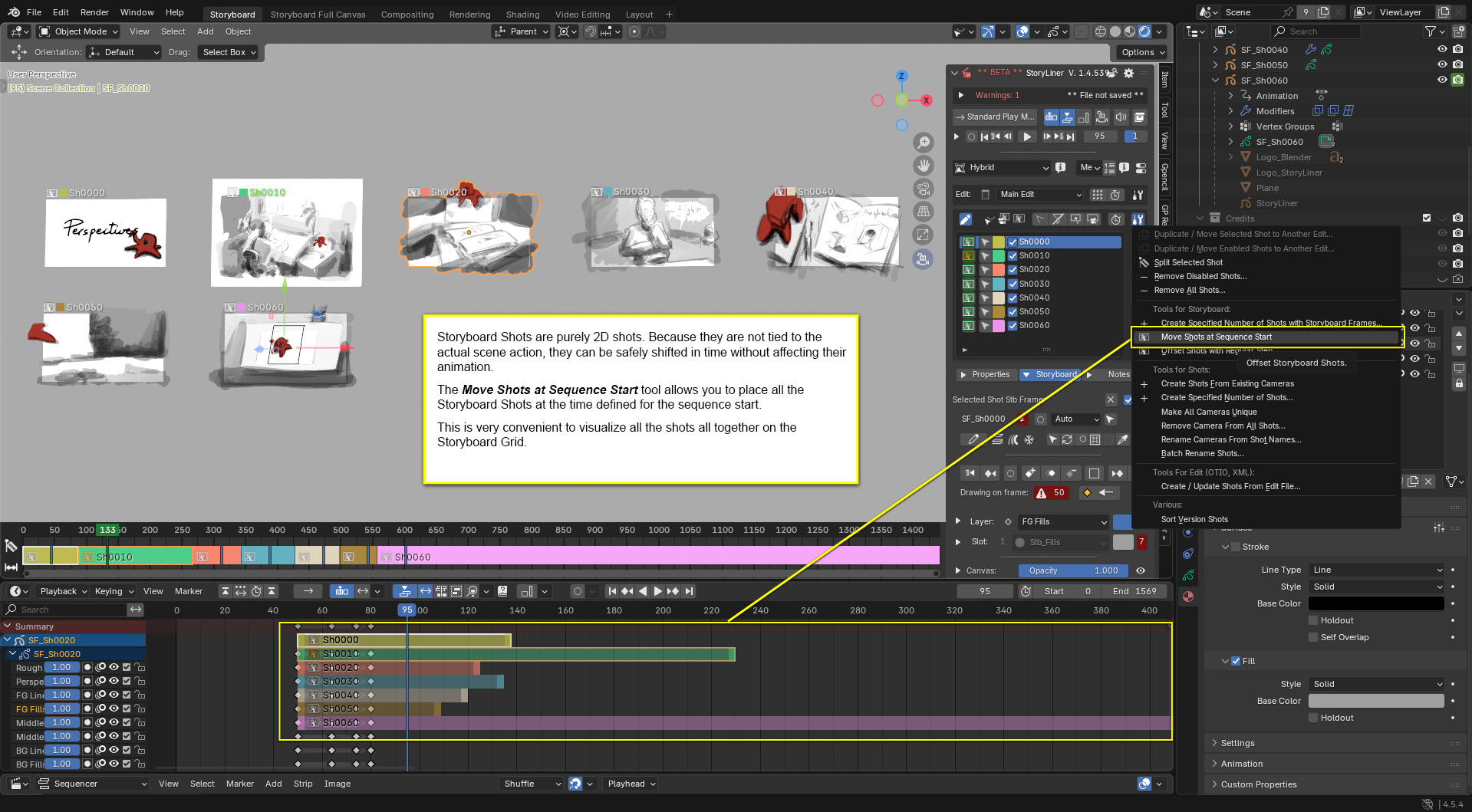Image resolution: width=1472 pixels, height=812 pixels.
Task: Click the zoom magnifier viewport gizmo
Action: (x=924, y=143)
